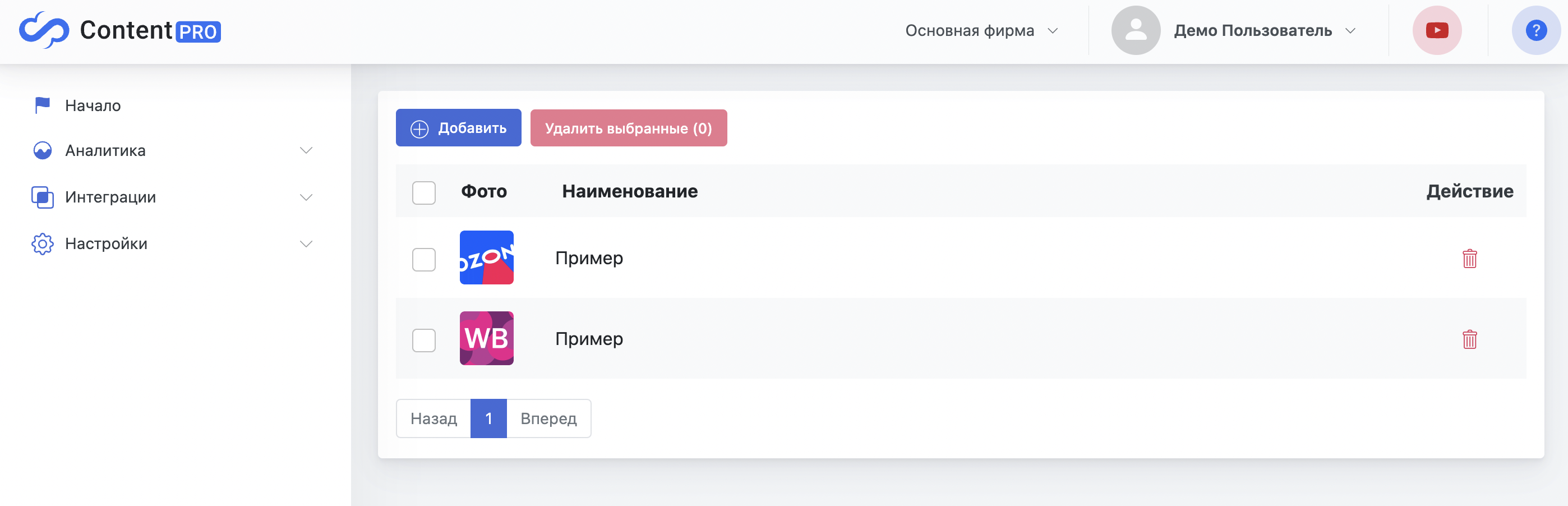Go to next page with Вперед
Image resolution: width=1568 pixels, height=506 pixels.
pos(548,418)
